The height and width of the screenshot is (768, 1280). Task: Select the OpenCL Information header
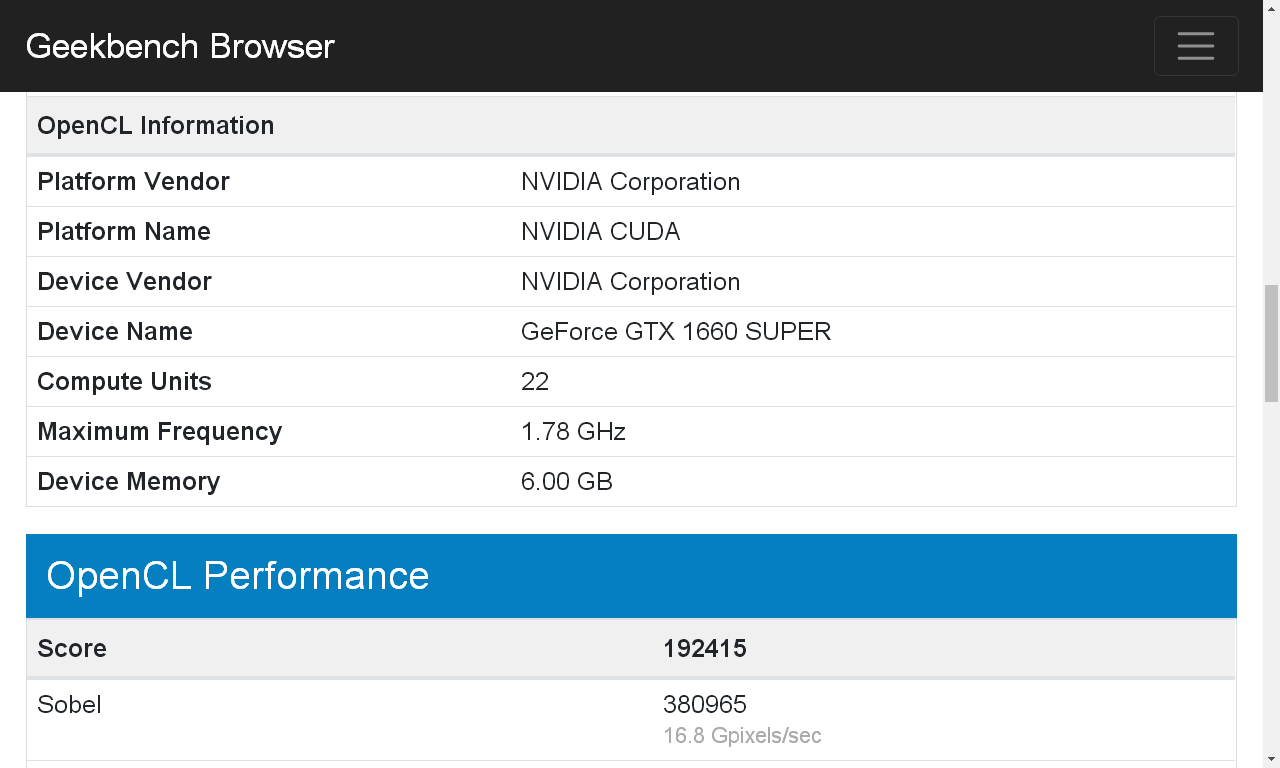[x=155, y=125]
